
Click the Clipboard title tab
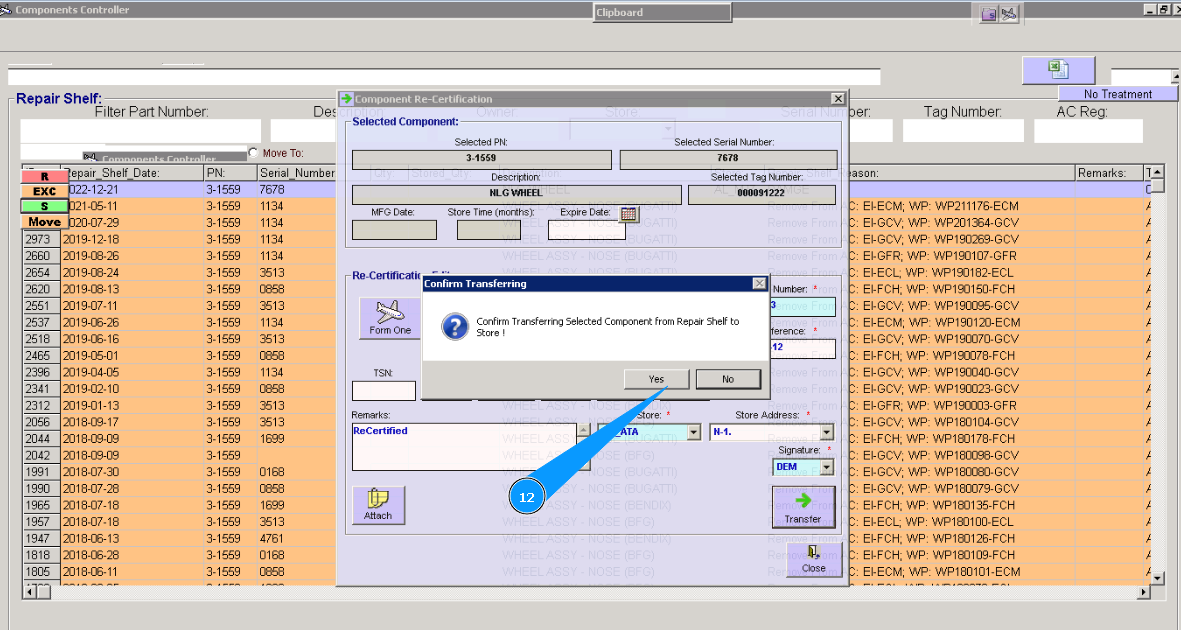[662, 12]
